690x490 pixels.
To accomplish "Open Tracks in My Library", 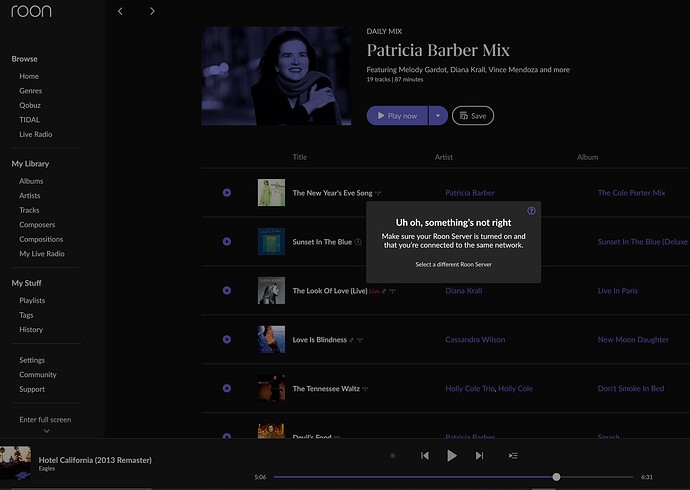I will pyautogui.click(x=29, y=210).
